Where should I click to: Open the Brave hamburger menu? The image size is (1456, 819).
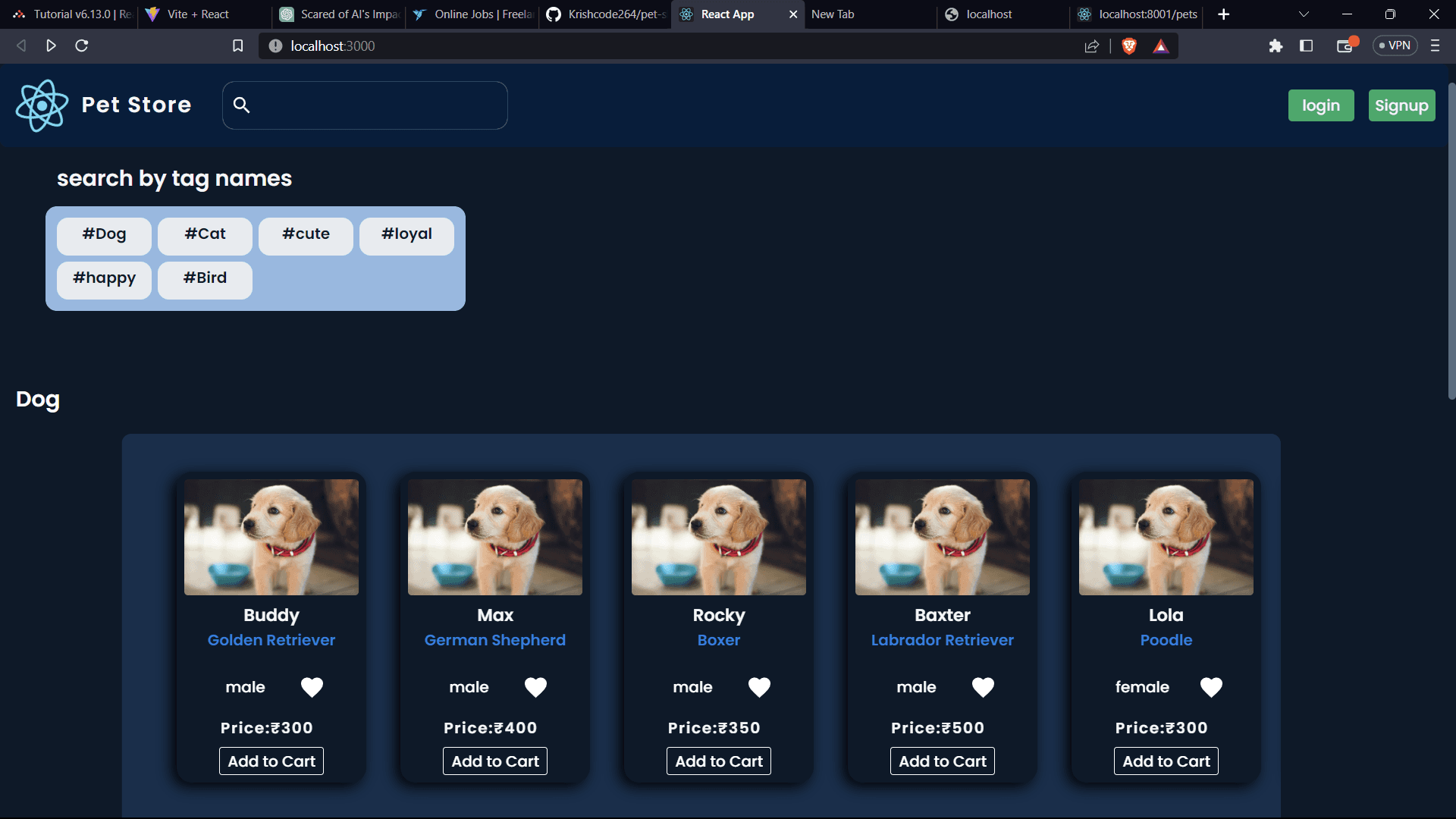(x=1435, y=46)
